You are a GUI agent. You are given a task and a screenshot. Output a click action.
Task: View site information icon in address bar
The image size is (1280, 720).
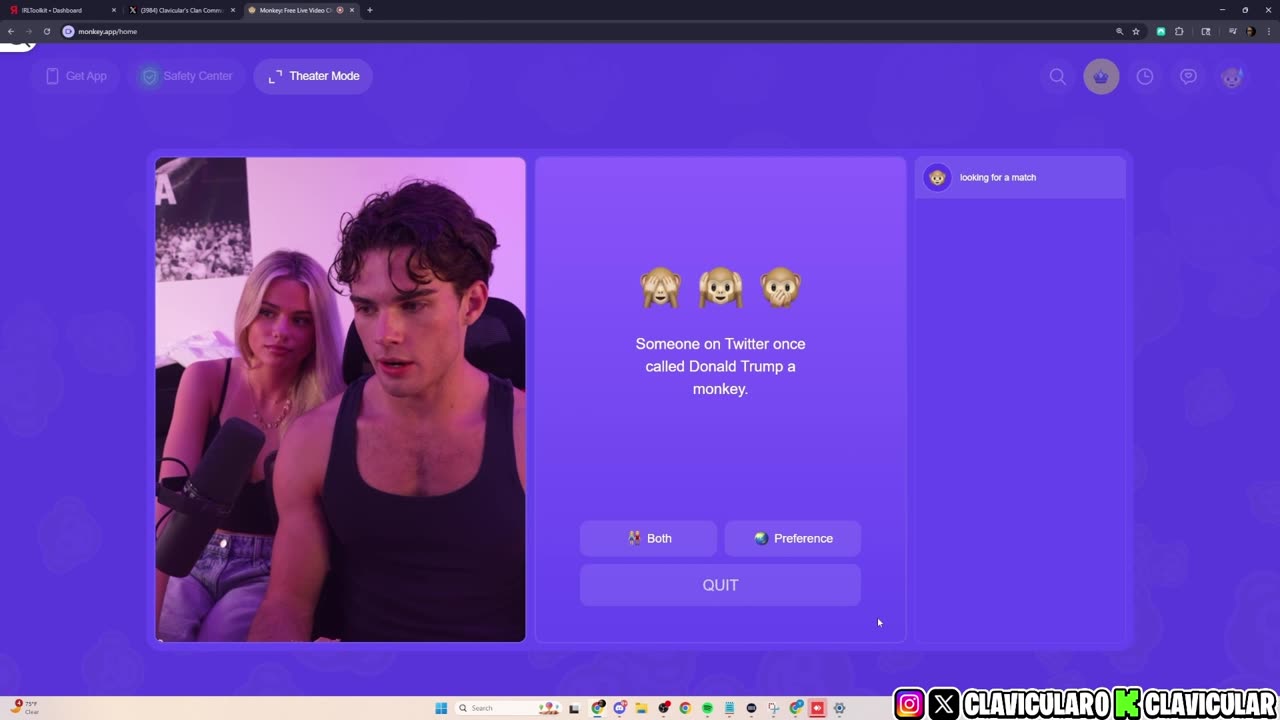pyautogui.click(x=68, y=31)
